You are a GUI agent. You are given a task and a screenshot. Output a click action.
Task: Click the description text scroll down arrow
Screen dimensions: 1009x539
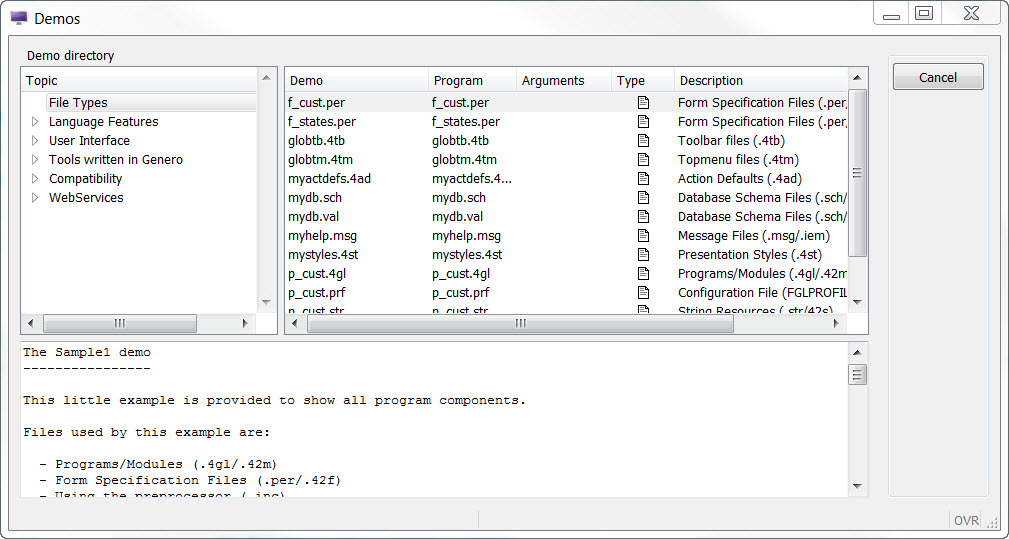[x=857, y=486]
